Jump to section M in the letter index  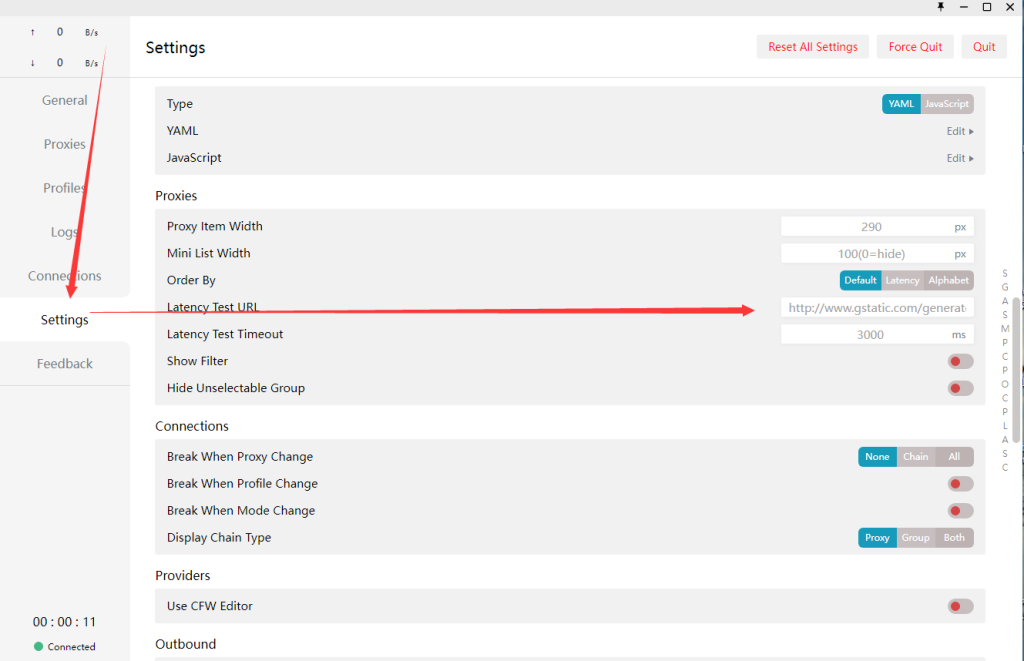(1005, 329)
